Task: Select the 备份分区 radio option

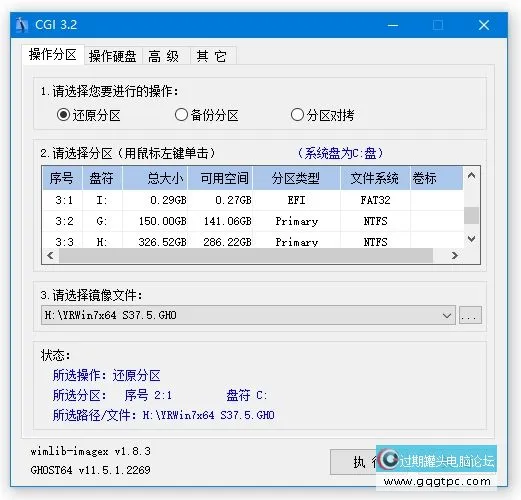Action: tap(207, 115)
